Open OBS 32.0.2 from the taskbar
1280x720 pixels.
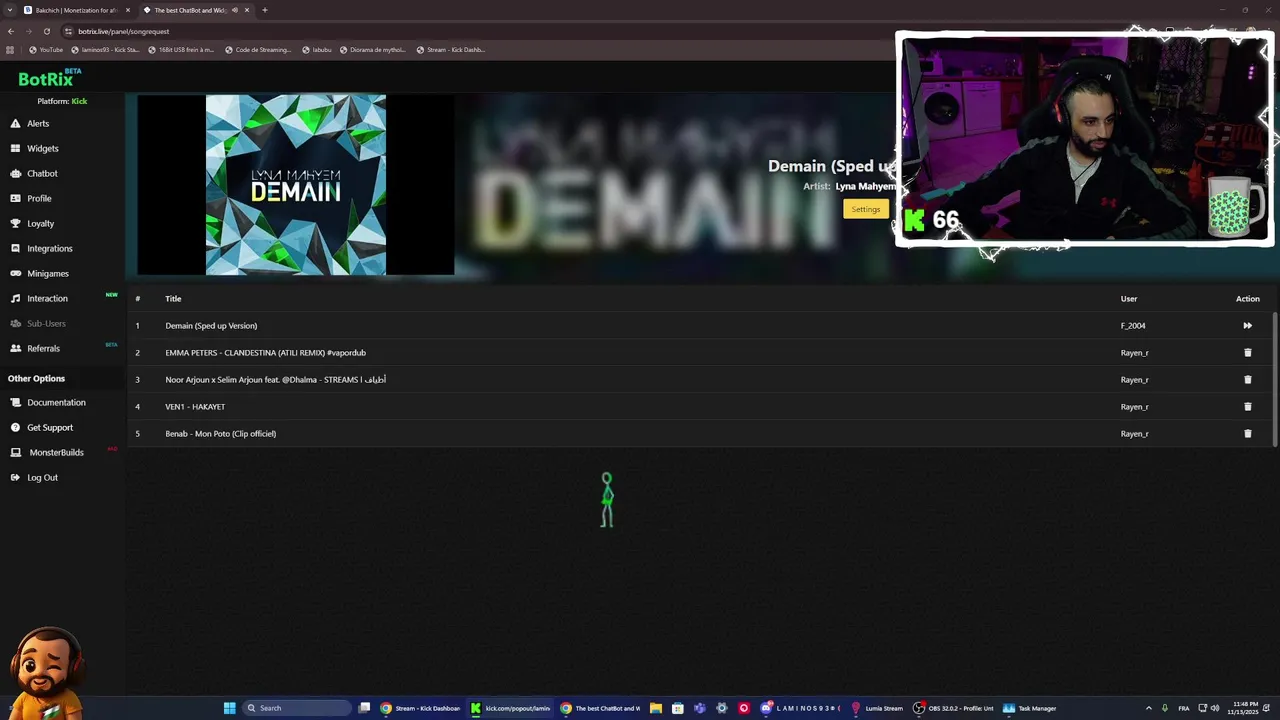[x=953, y=708]
